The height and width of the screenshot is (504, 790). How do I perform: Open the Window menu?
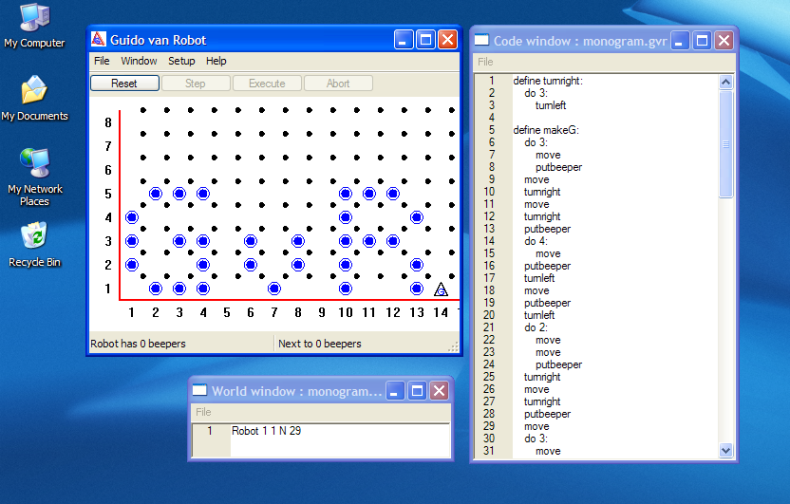pos(139,61)
